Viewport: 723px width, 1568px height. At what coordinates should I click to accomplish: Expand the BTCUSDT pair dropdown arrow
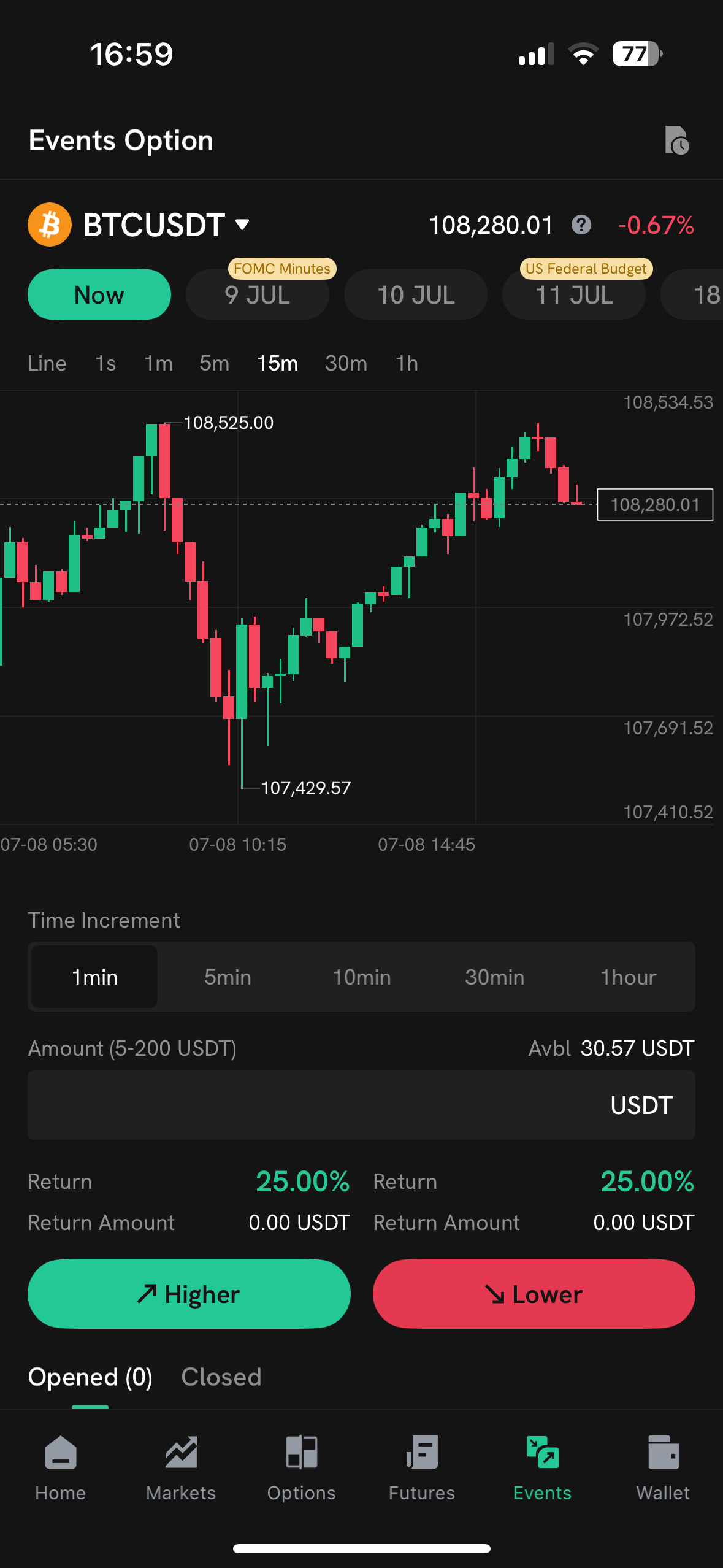pos(242,225)
